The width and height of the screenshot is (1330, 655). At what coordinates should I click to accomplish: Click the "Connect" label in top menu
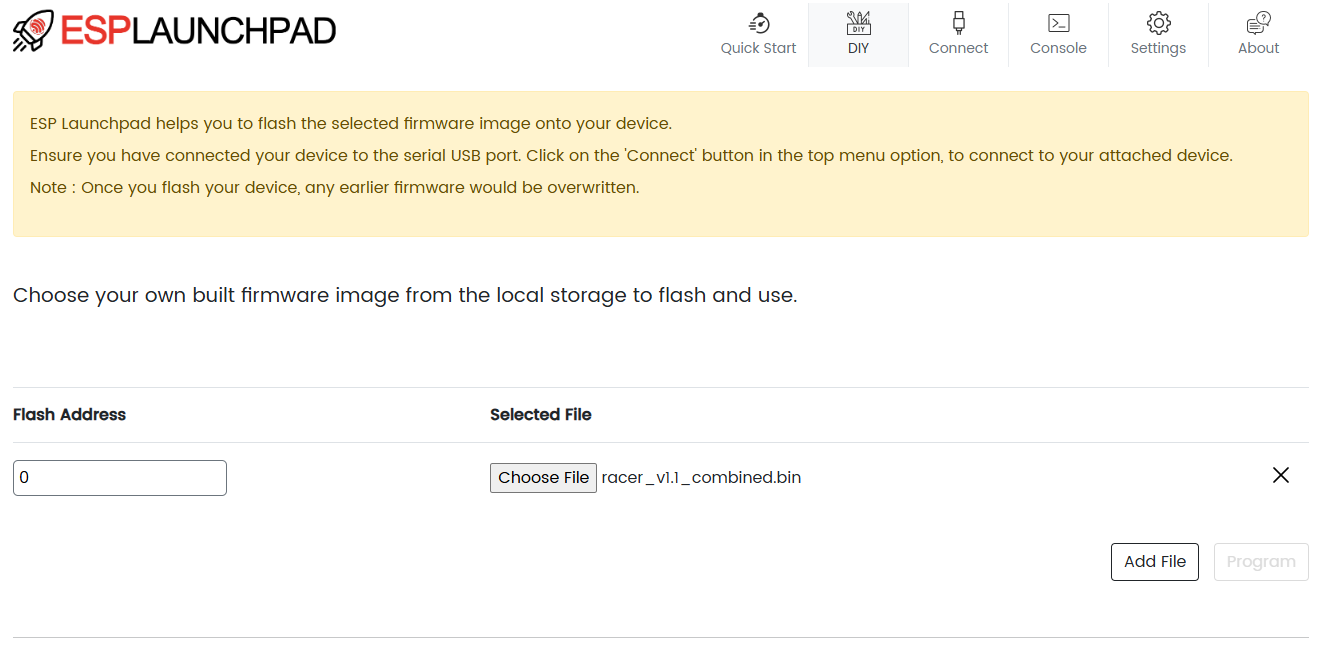[x=958, y=48]
